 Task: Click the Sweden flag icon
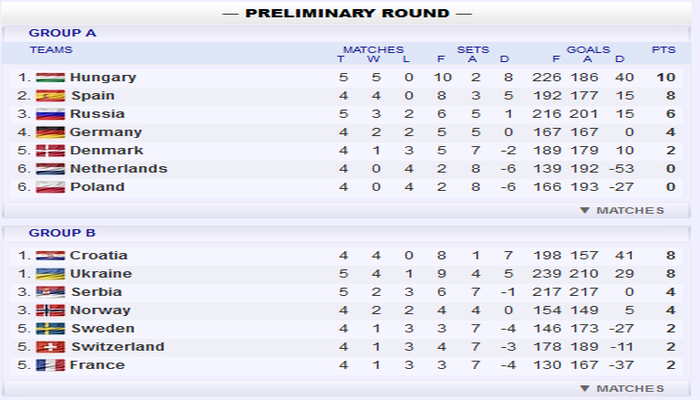click(x=50, y=328)
